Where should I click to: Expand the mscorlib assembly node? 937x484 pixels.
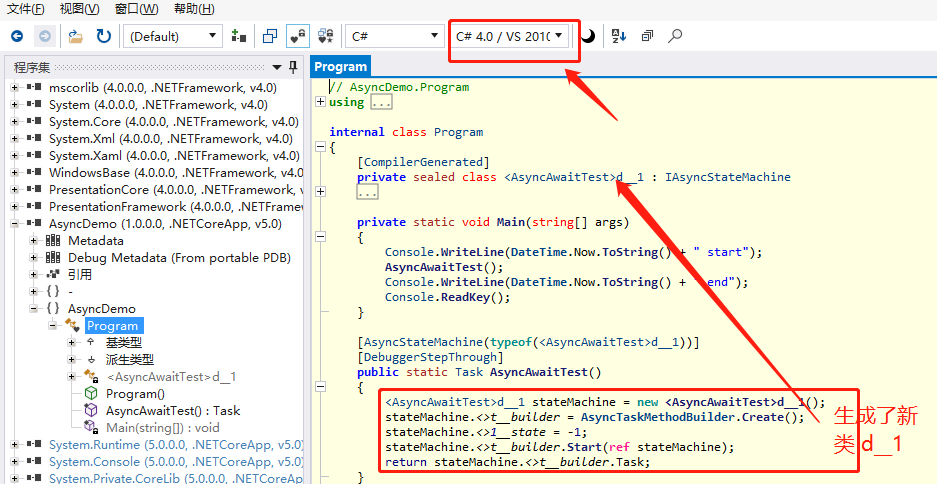(x=15, y=88)
